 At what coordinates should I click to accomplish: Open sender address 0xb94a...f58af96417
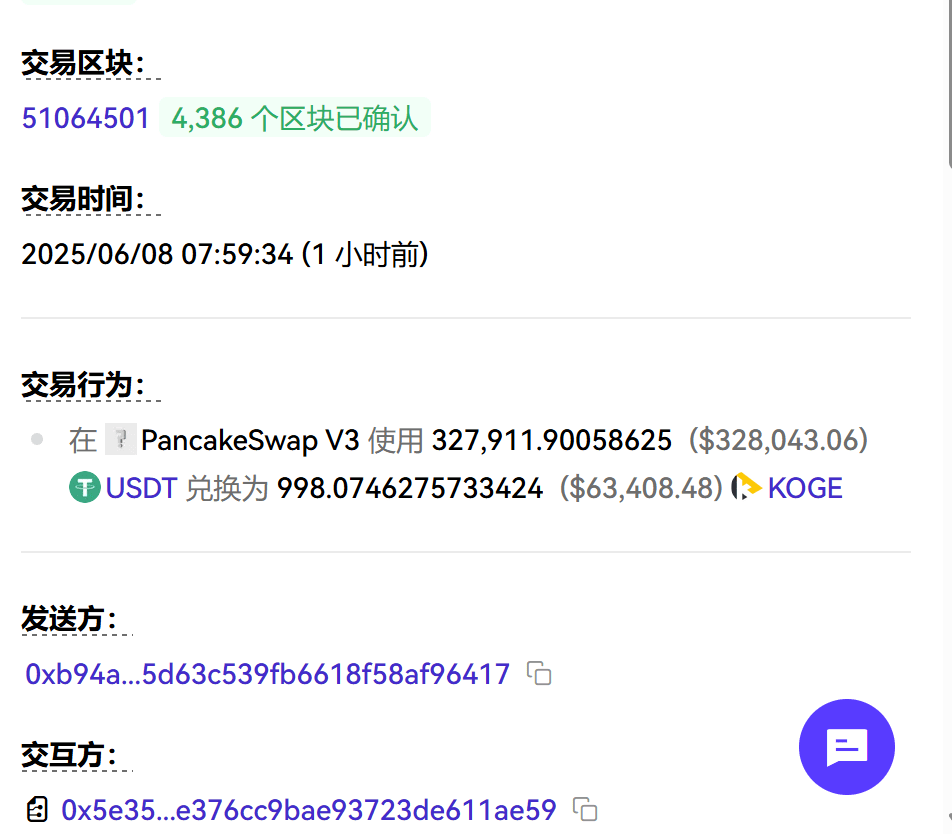point(267,674)
